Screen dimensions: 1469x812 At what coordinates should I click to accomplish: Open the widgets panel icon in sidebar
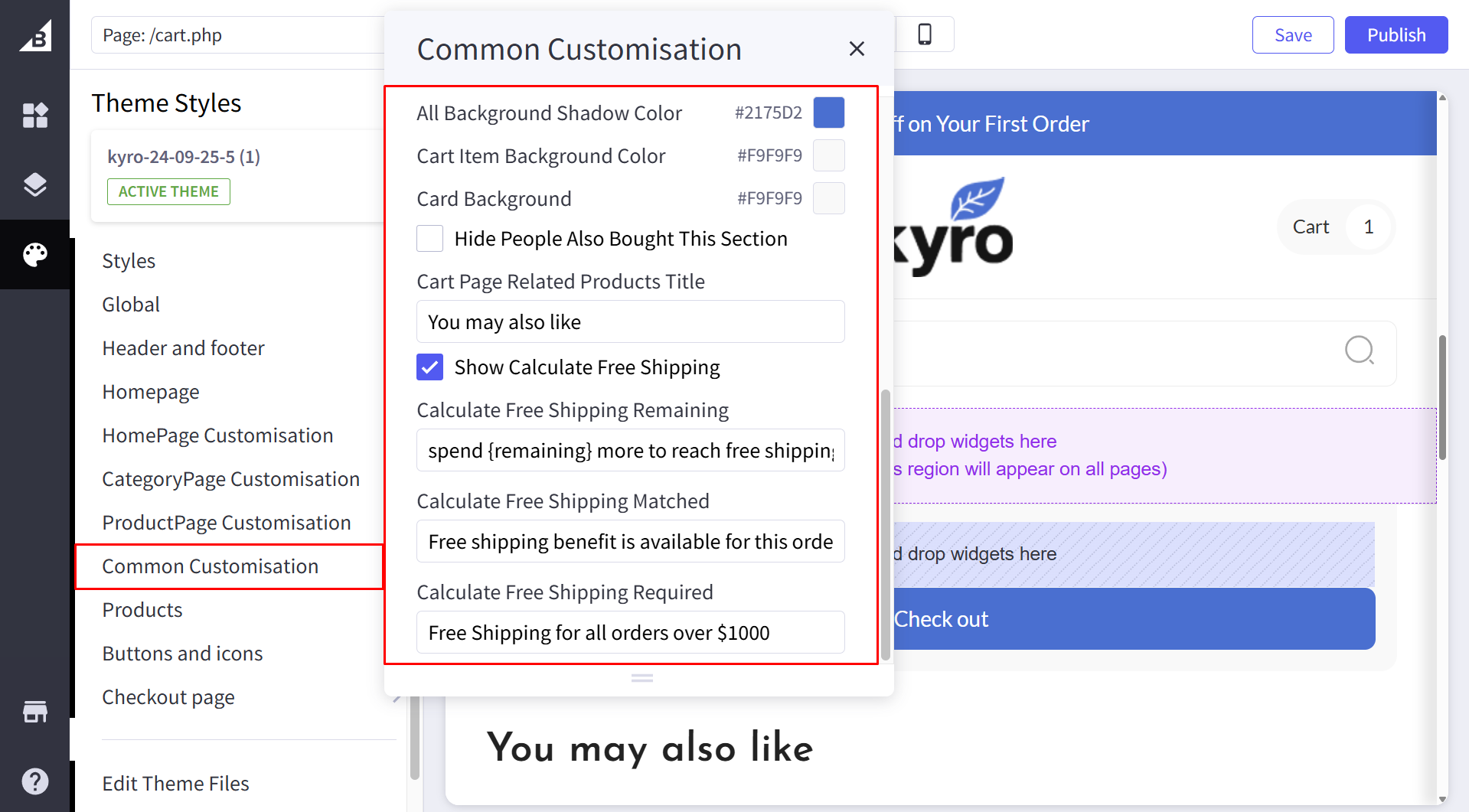click(x=35, y=116)
